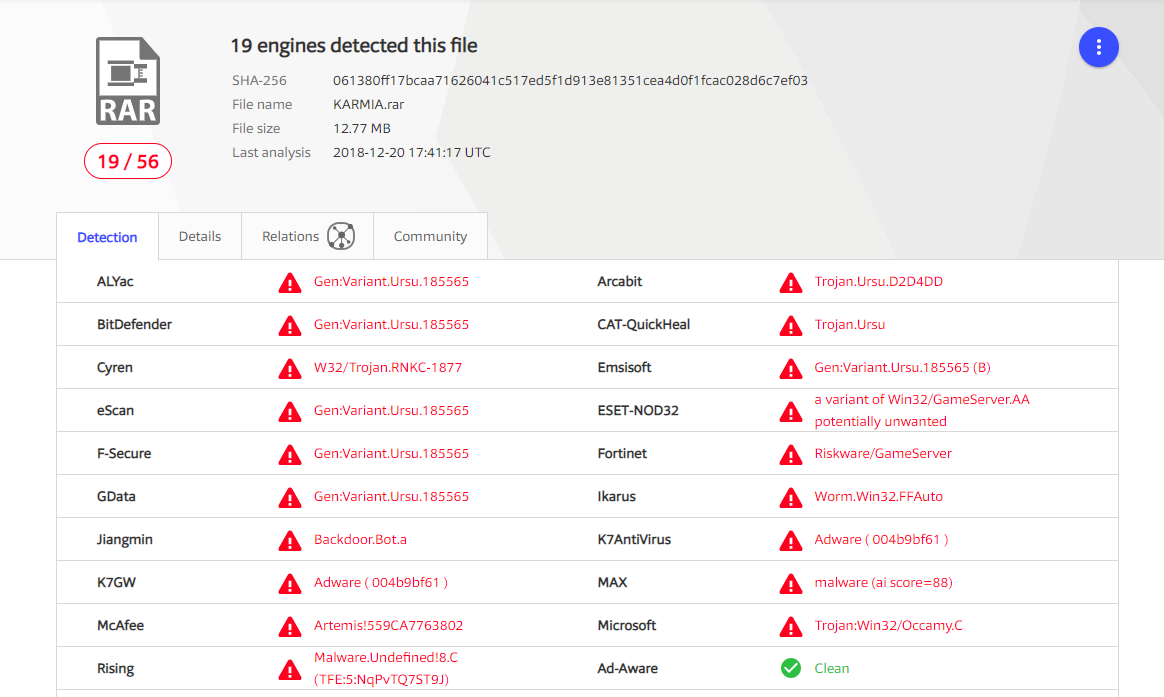Click the Microsoft engine name
The image size is (1164, 697).
coord(627,626)
